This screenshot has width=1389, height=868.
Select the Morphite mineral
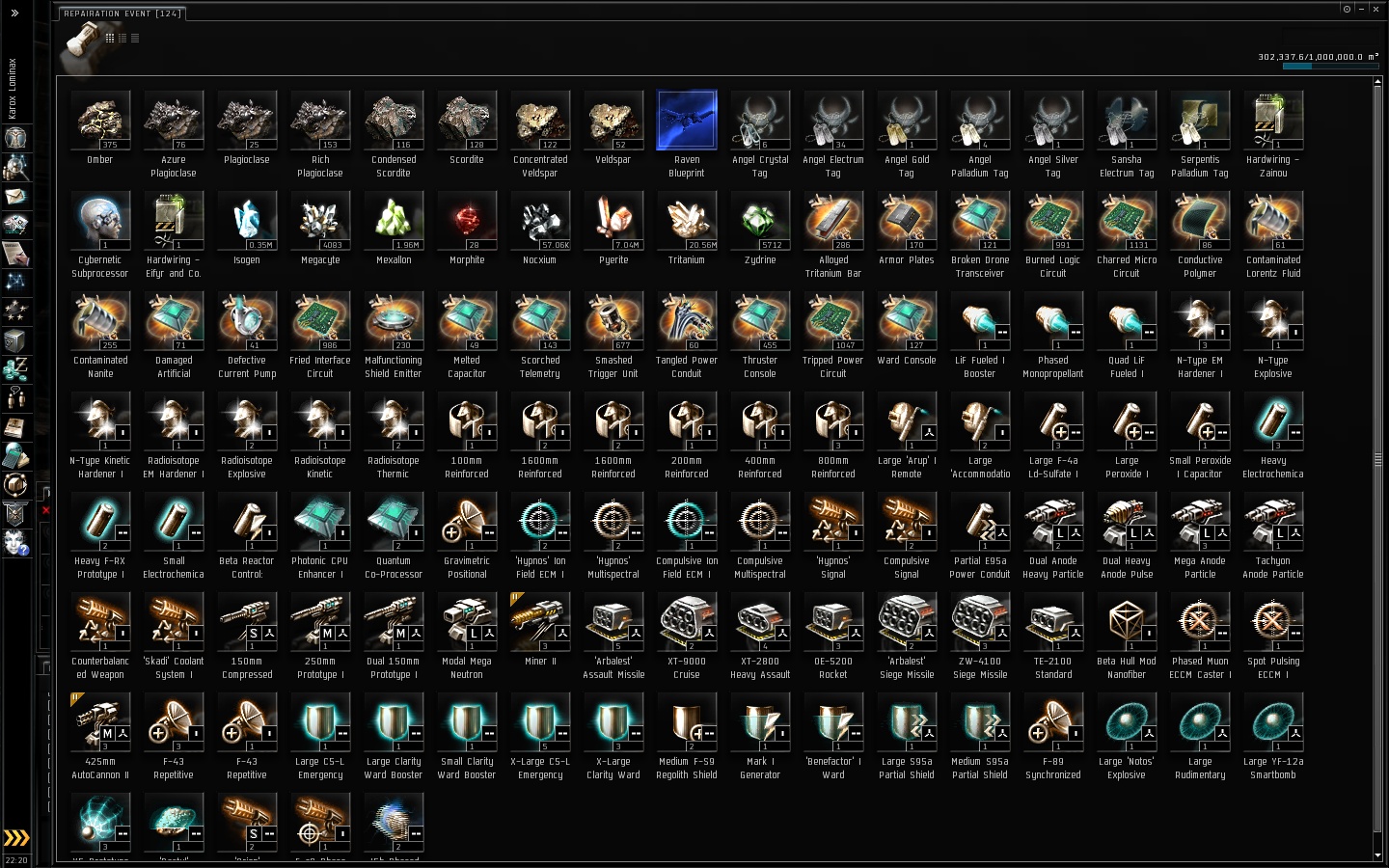467,229
